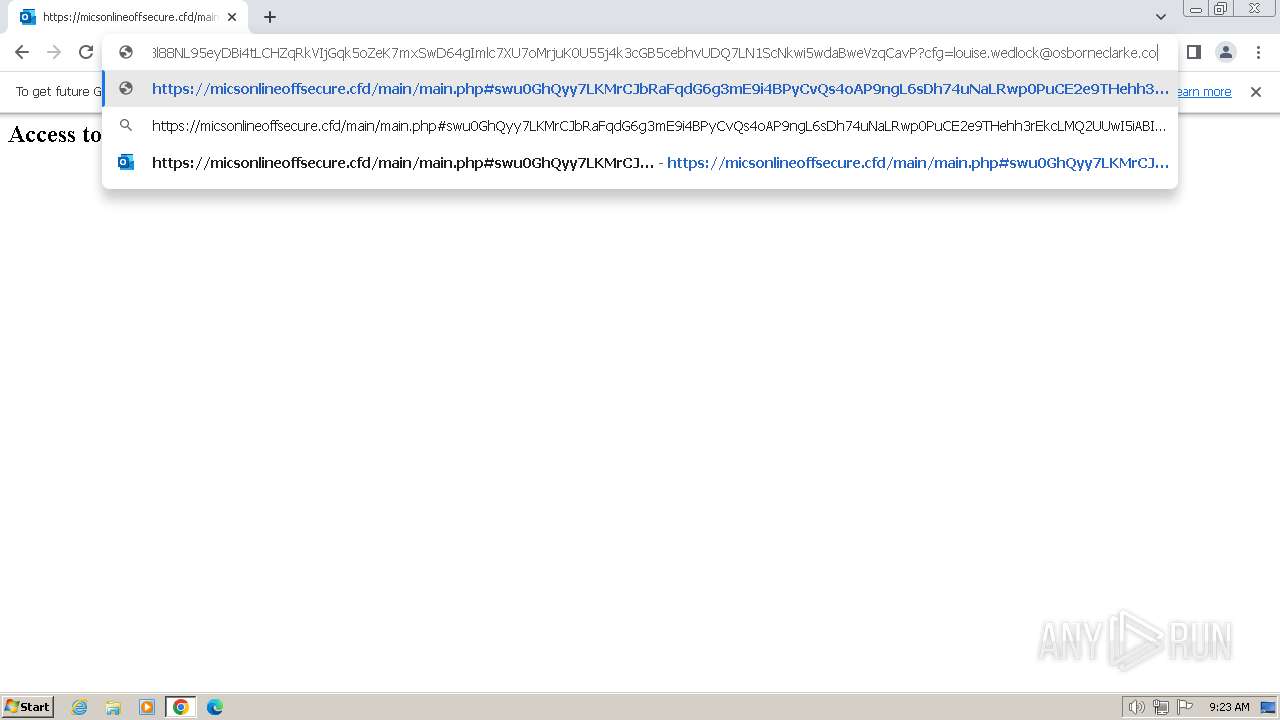This screenshot has width=1280, height=720.
Task: Open network status tray icon
Action: pos(1161,707)
